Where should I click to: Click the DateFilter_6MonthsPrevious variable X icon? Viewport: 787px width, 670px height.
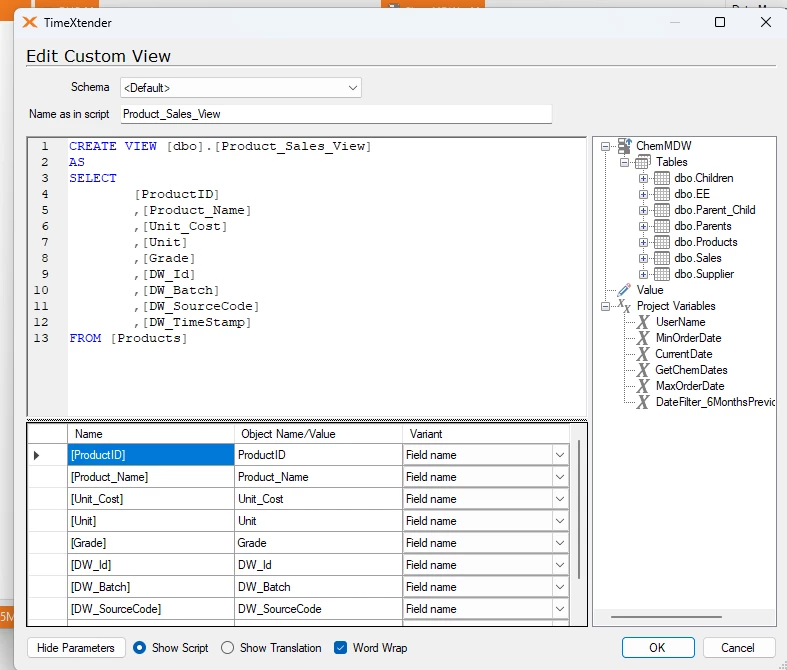click(x=643, y=402)
